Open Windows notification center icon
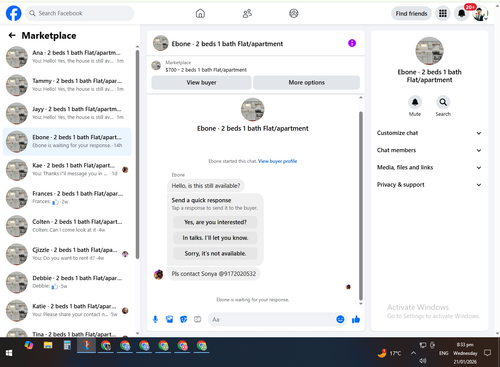500x367 pixels. [x=488, y=353]
